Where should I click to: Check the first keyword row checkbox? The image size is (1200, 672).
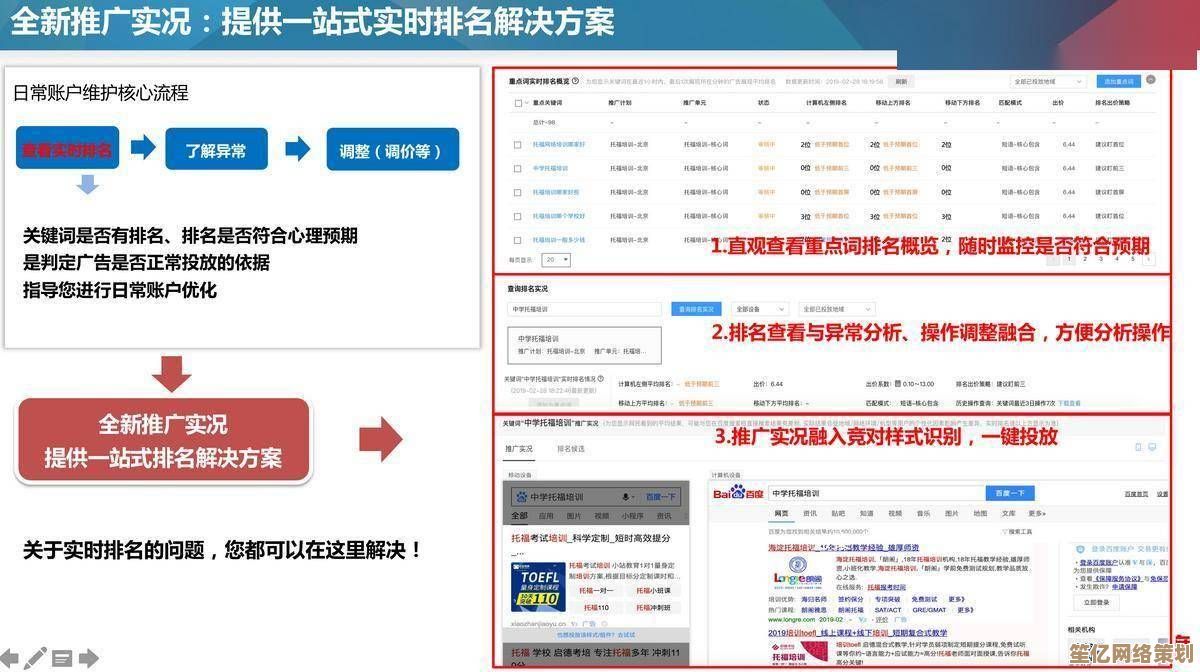point(518,144)
